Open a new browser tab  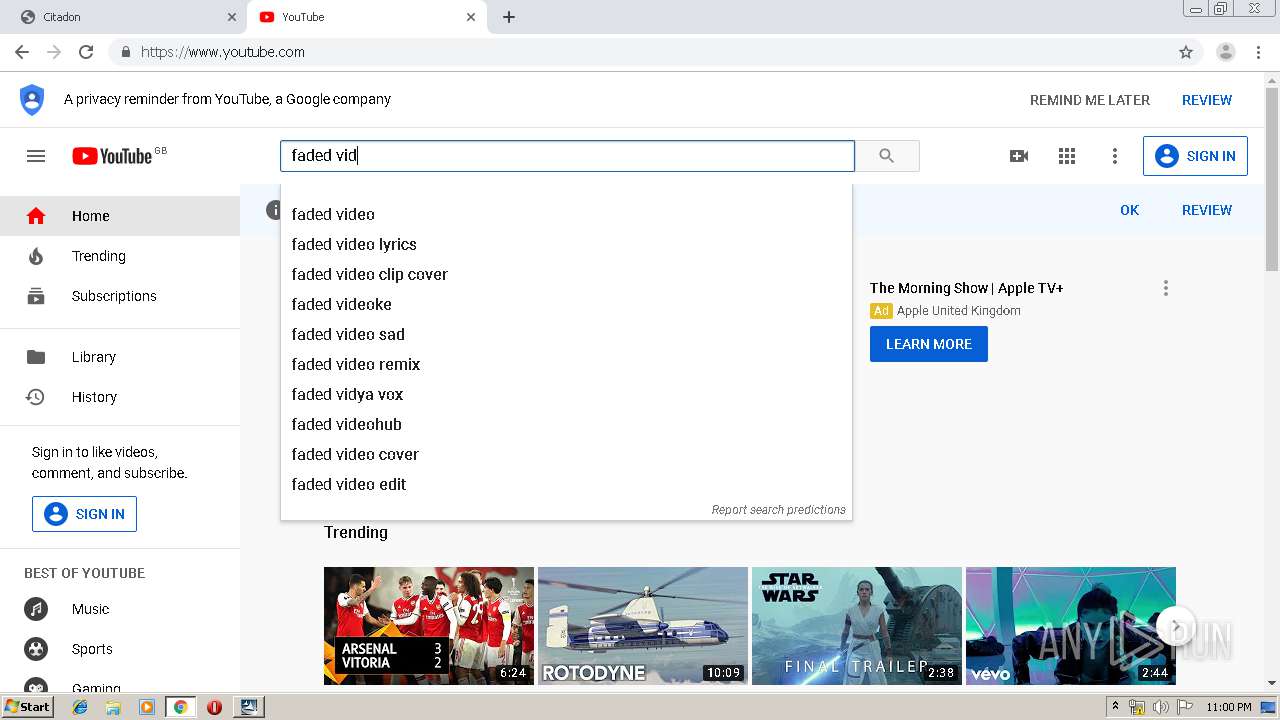(x=509, y=17)
